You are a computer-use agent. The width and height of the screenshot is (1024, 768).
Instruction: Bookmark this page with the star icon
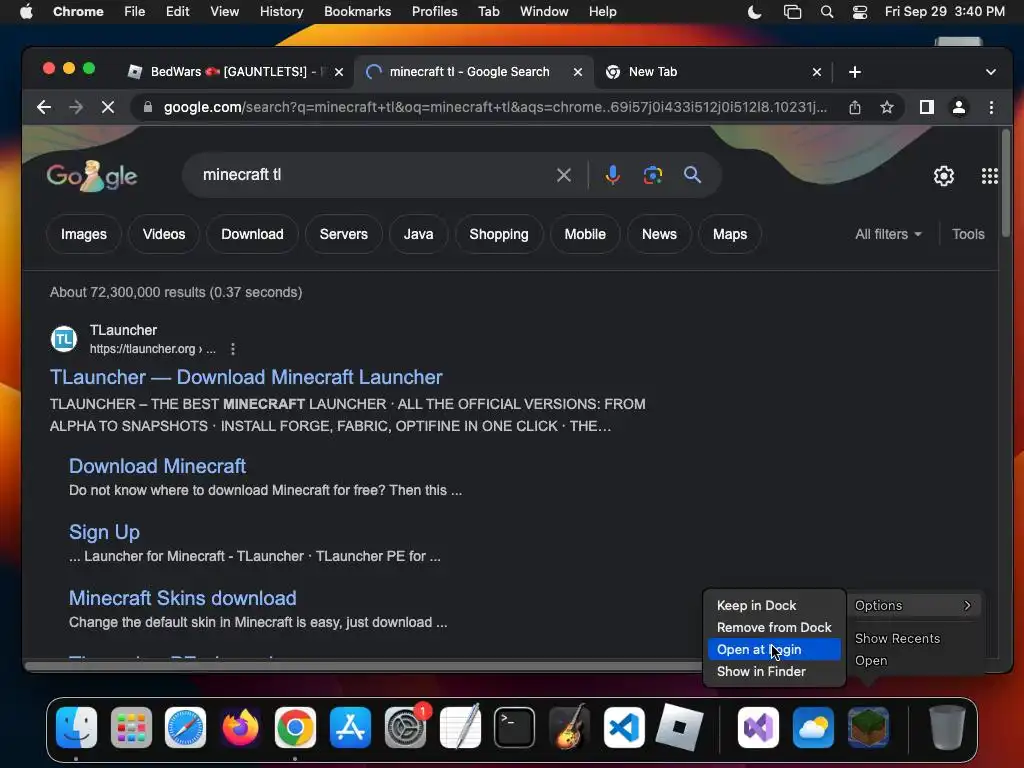[886, 107]
